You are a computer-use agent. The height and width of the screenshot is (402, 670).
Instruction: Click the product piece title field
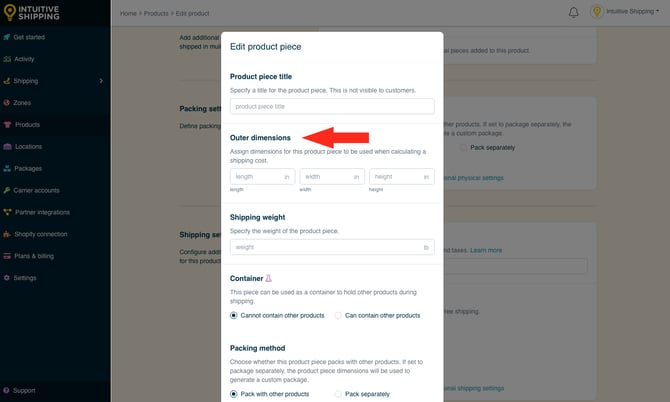[332, 106]
